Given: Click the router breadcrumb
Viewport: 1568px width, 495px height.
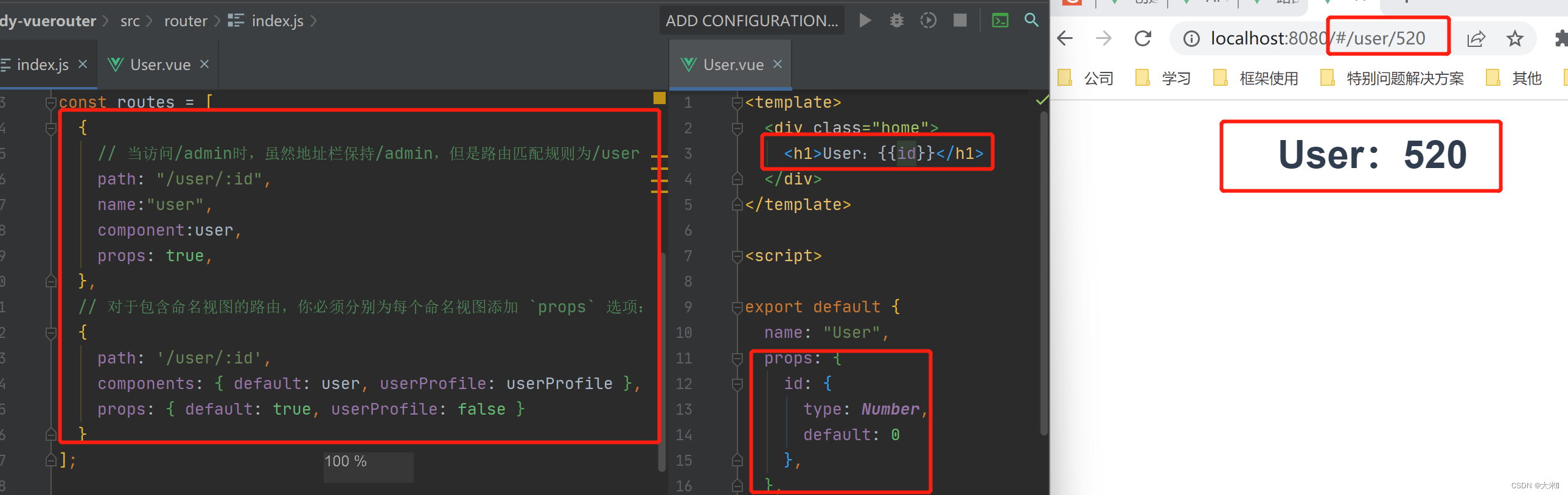Looking at the screenshot, I should point(186,21).
